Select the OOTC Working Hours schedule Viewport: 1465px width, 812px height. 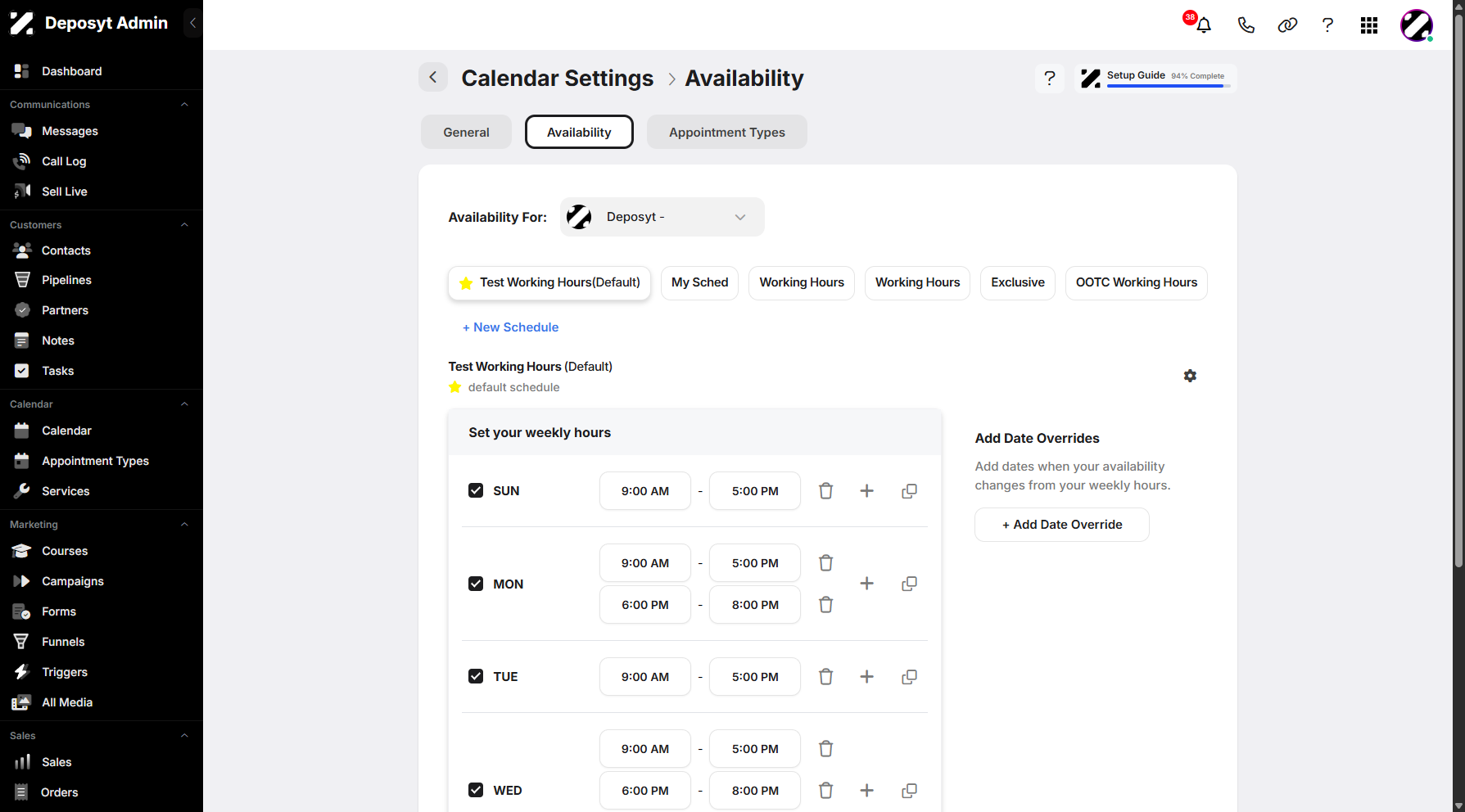[x=1137, y=282]
